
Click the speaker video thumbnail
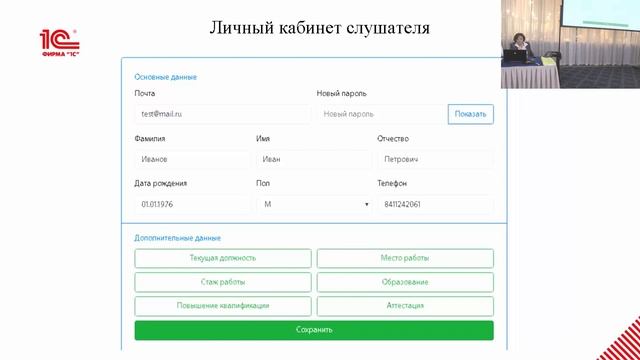(x=571, y=44)
